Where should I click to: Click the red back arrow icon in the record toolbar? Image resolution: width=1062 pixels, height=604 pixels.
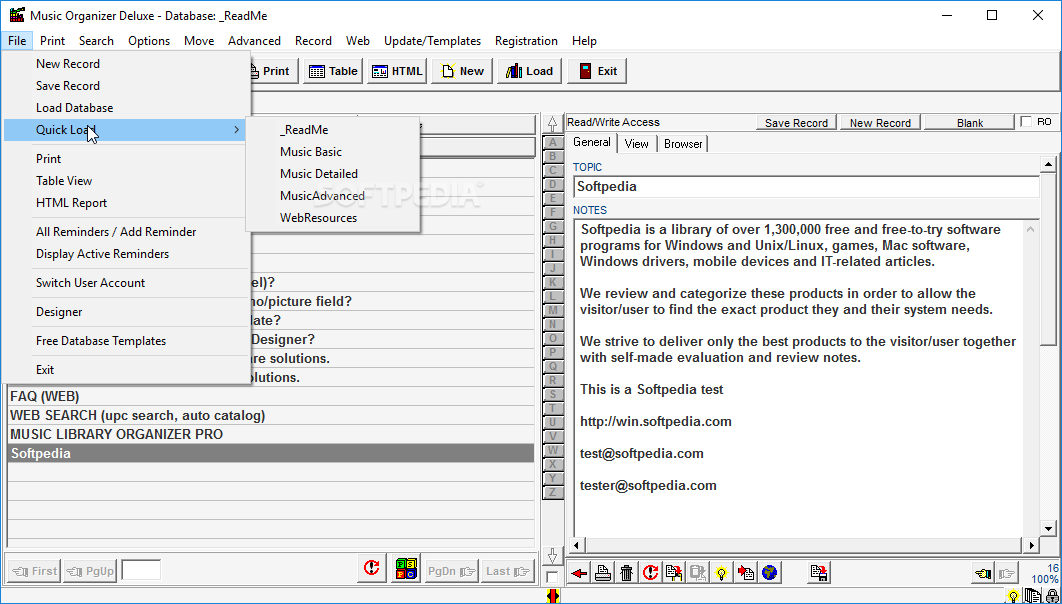click(x=579, y=574)
